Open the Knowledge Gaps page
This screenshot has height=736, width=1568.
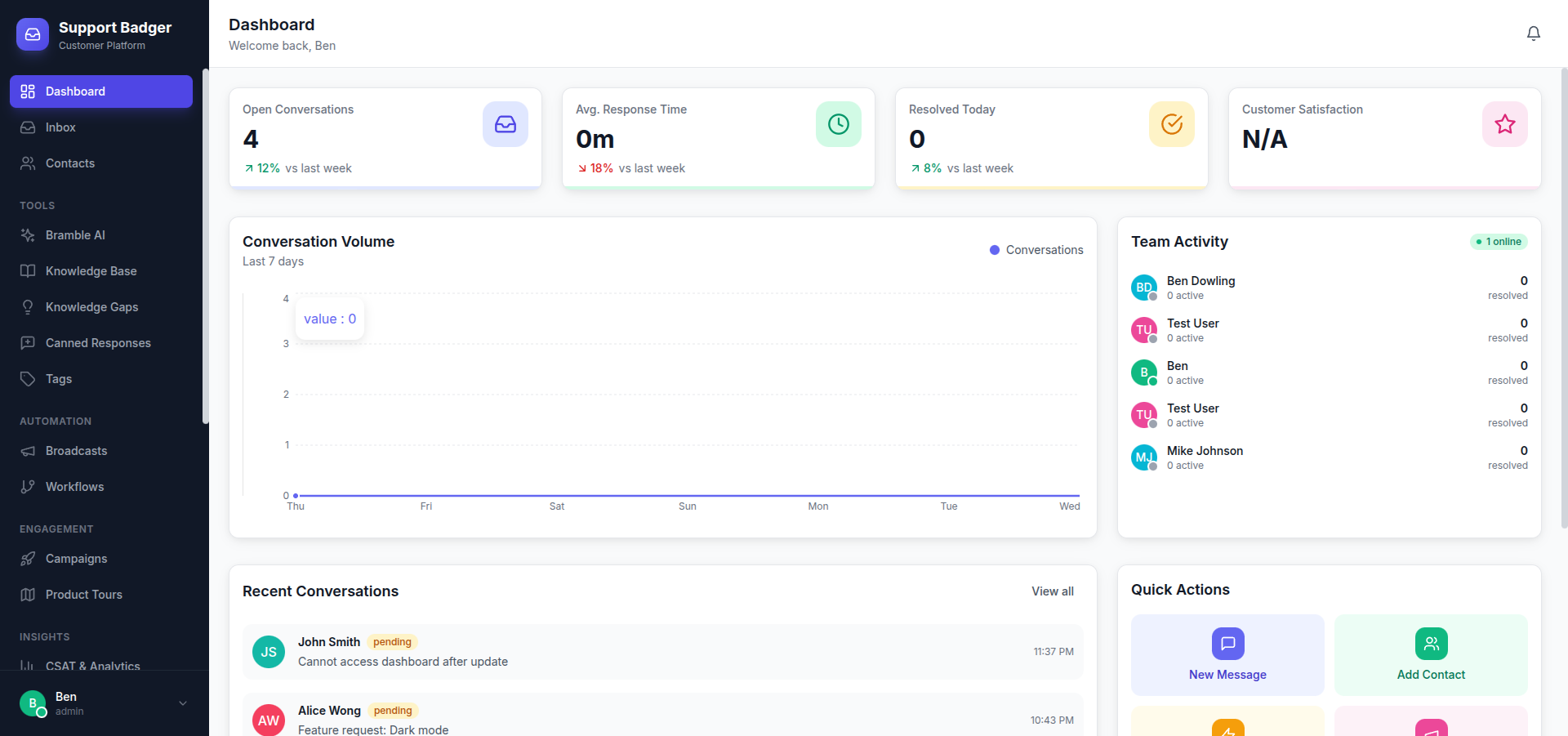click(x=91, y=307)
